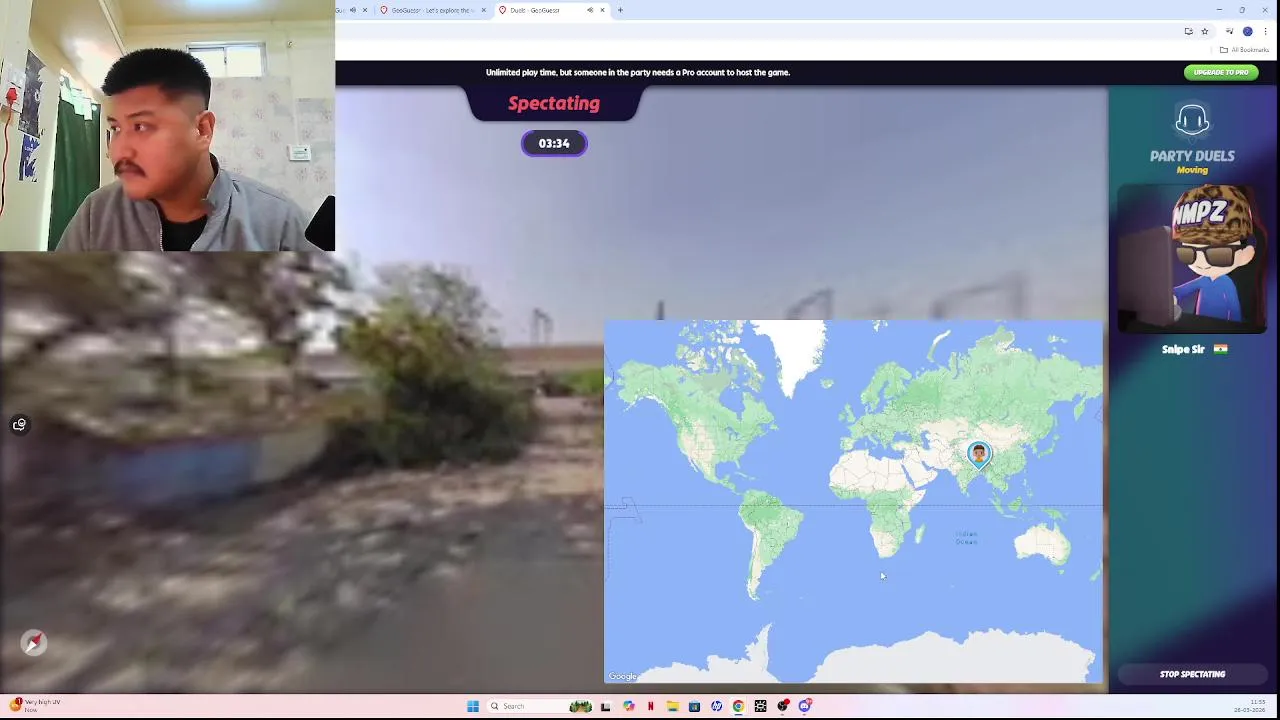Image resolution: width=1280 pixels, height=720 pixels.
Task: Bookmark this page with star icon
Action: pyautogui.click(x=1205, y=31)
